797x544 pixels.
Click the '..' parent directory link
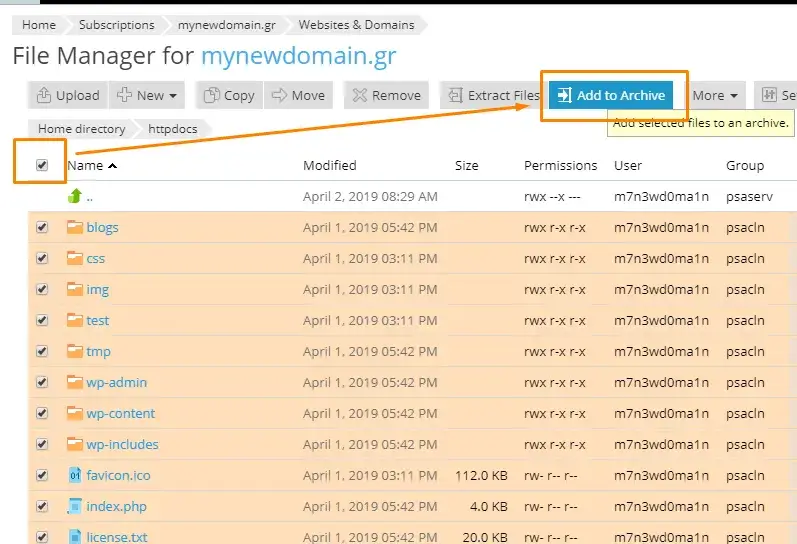[89, 197]
